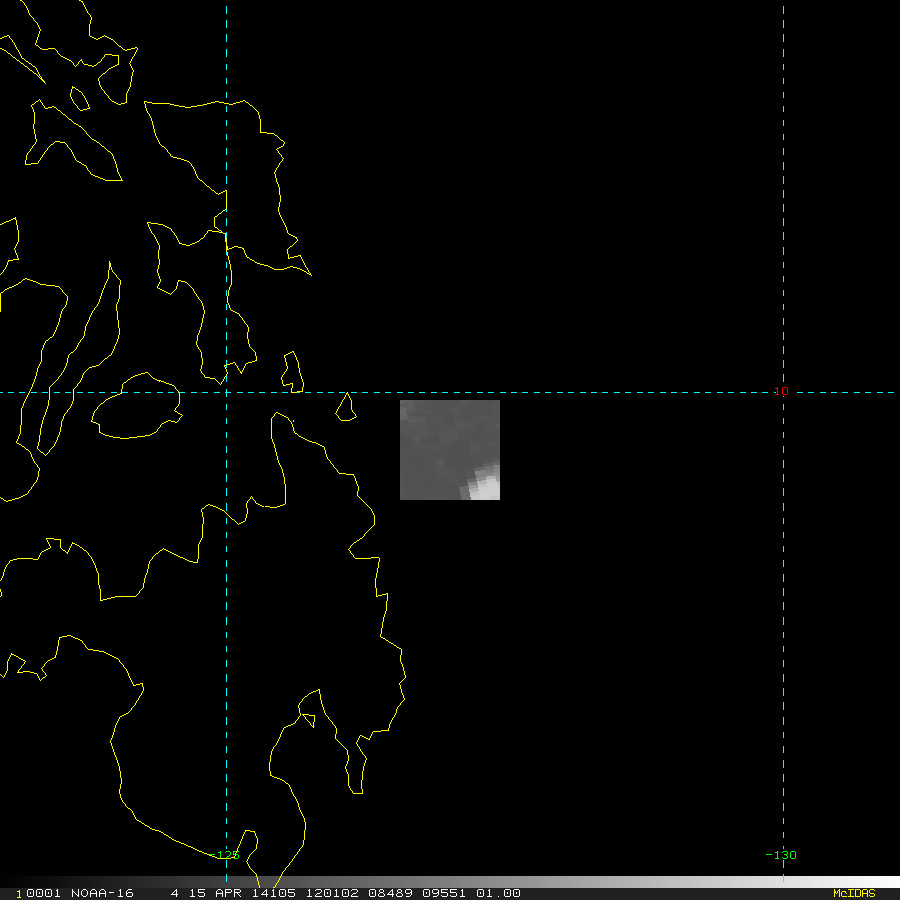Click the small island outline left of image patch
900x900 pixels.
346,407
